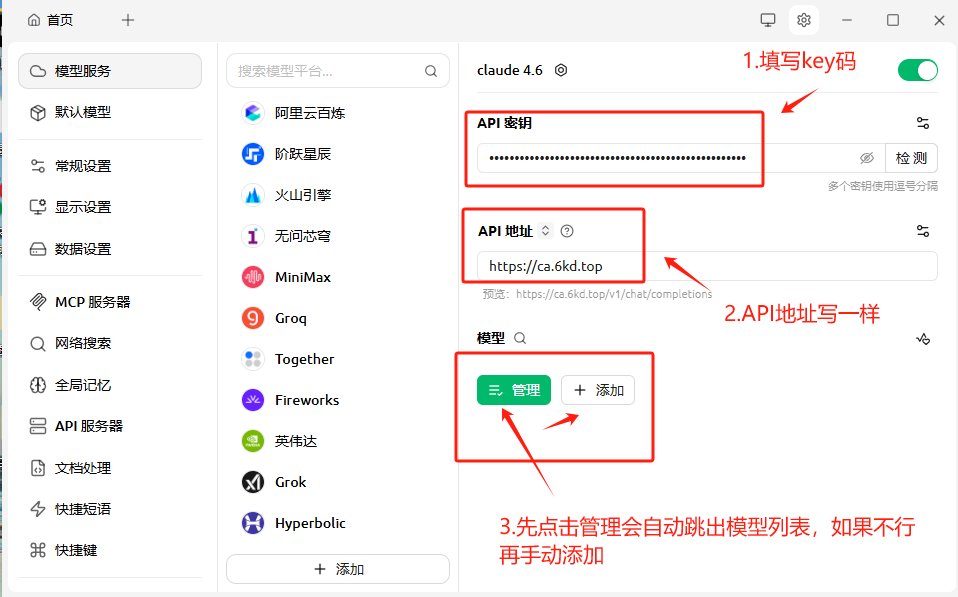The image size is (958, 597).
Task: Select the 阿里云百炼 provider
Action: click(338, 113)
